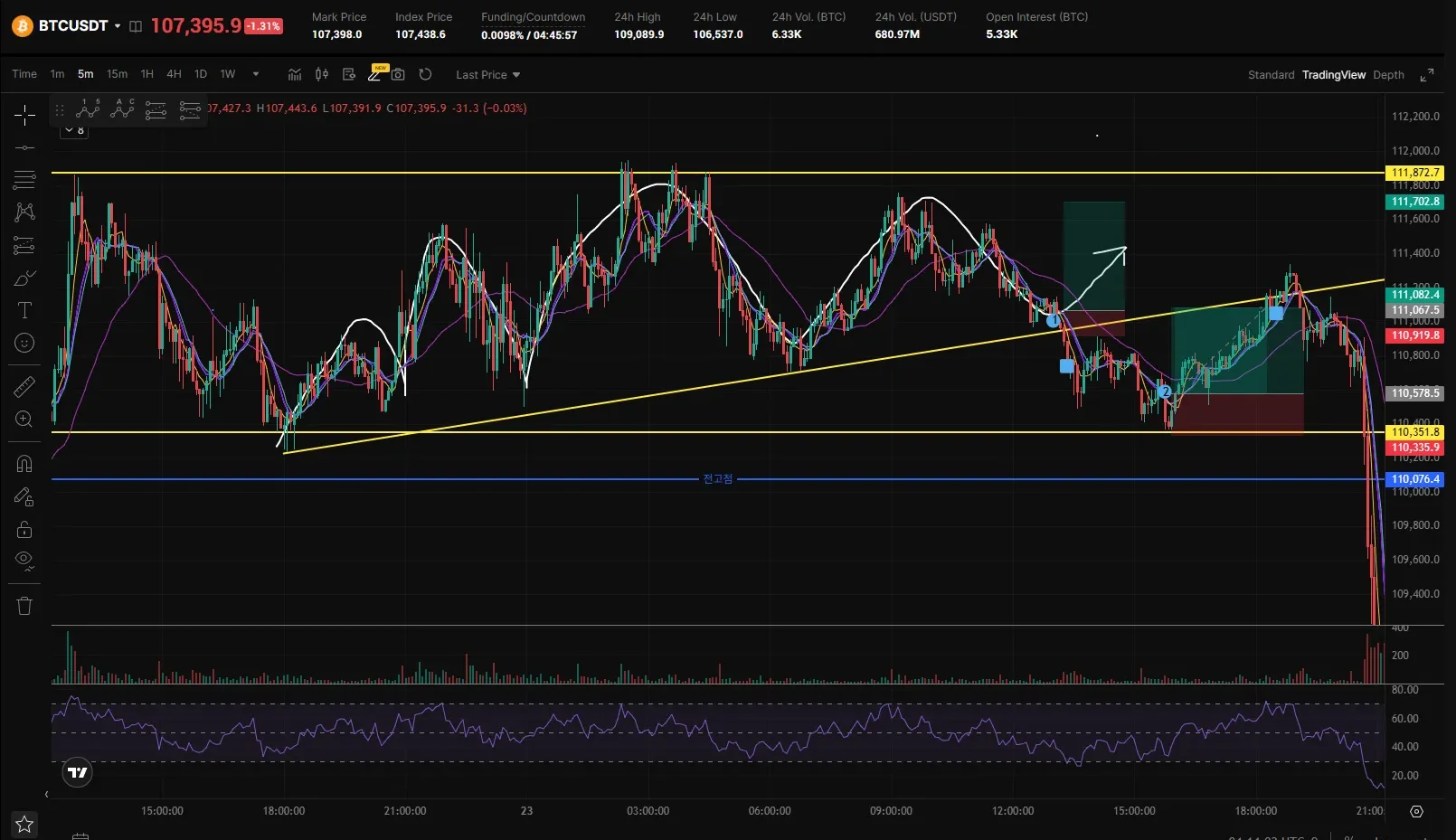Screen dimensions: 1456x840
Task: Toggle lock all drawings
Action: (24, 529)
